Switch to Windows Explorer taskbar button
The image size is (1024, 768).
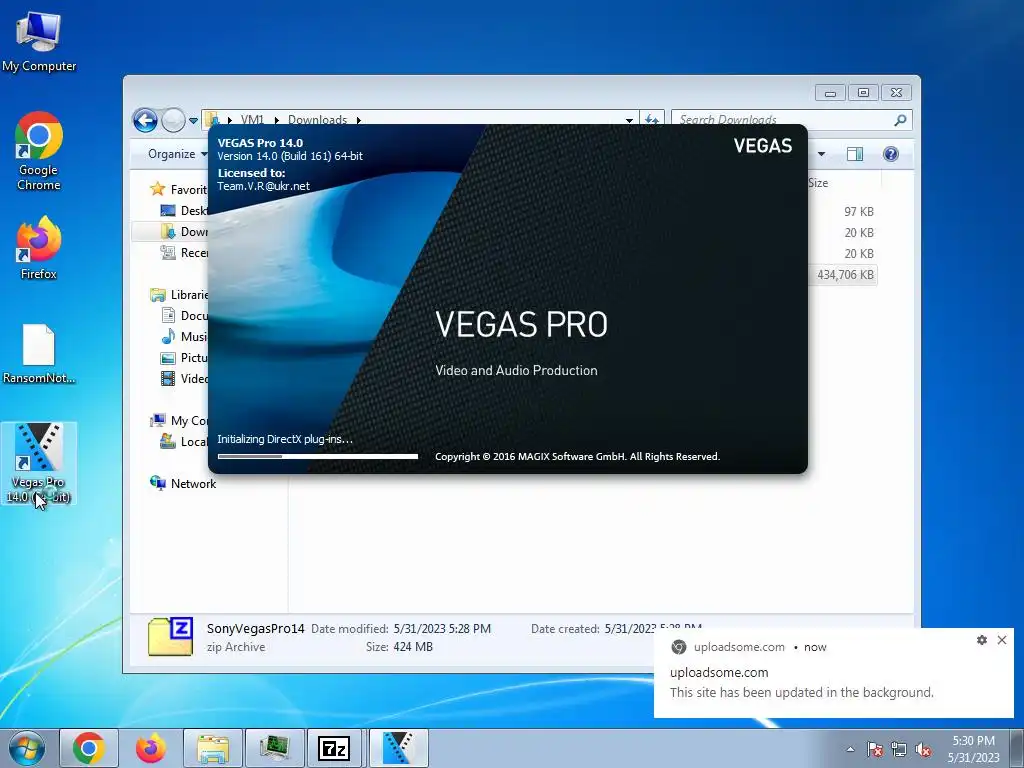212,748
